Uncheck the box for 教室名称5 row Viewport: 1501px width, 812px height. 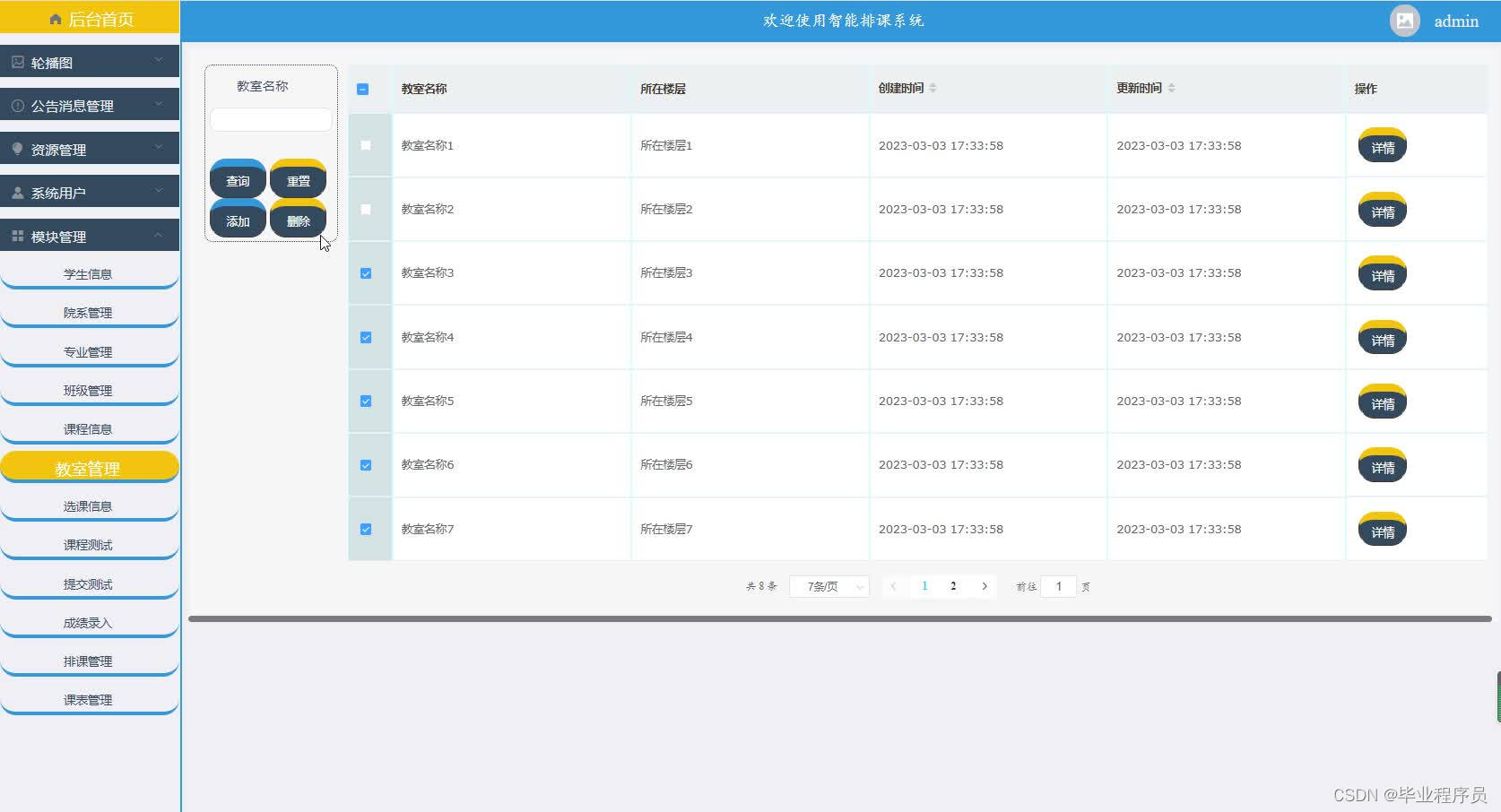[366, 402]
